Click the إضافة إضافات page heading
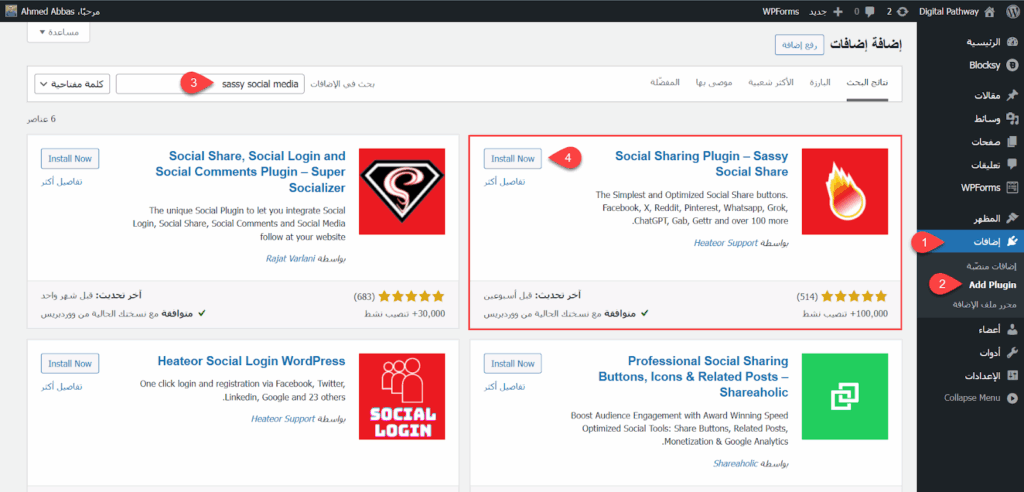This screenshot has height=492, width=1024. (866, 44)
